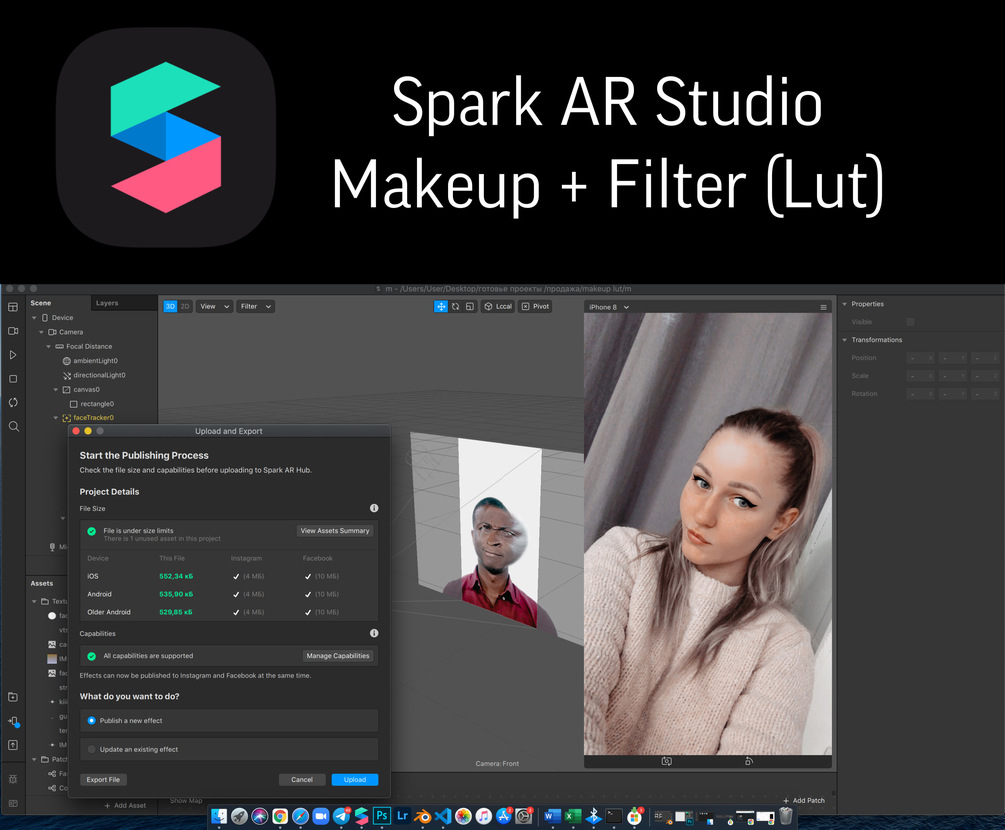Click the Export File button
This screenshot has height=830, width=1005.
pos(103,779)
